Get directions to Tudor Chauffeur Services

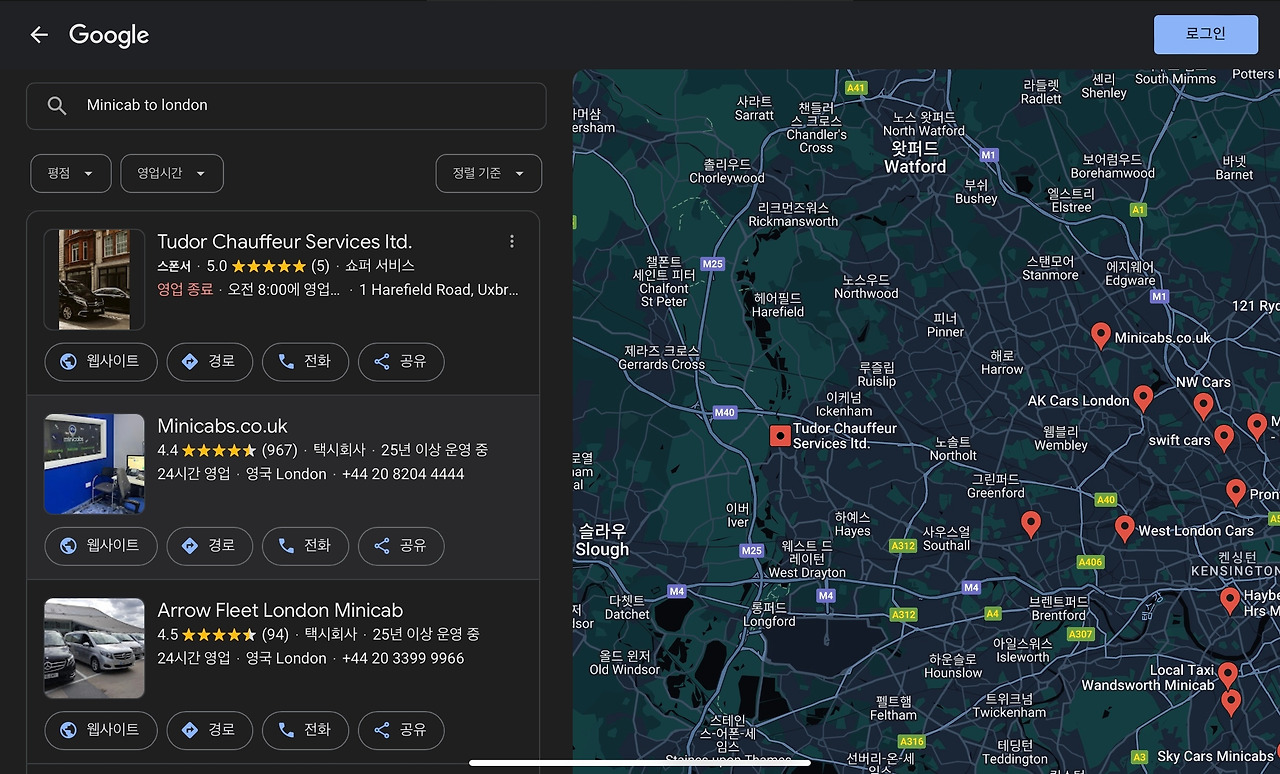click(210, 362)
